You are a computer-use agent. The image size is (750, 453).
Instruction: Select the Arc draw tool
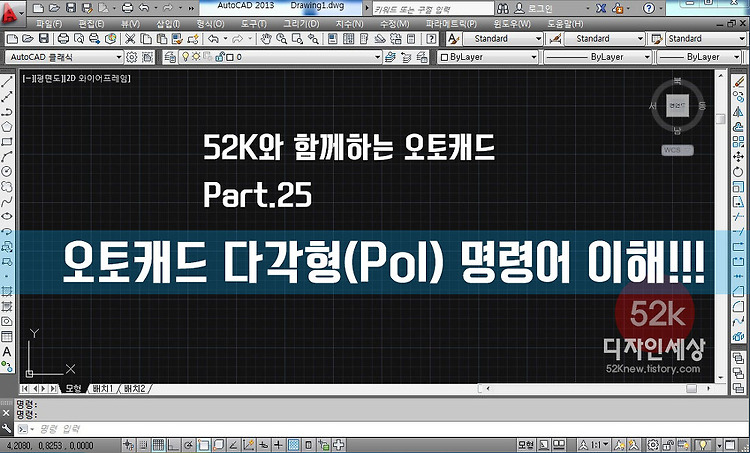(x=7, y=156)
